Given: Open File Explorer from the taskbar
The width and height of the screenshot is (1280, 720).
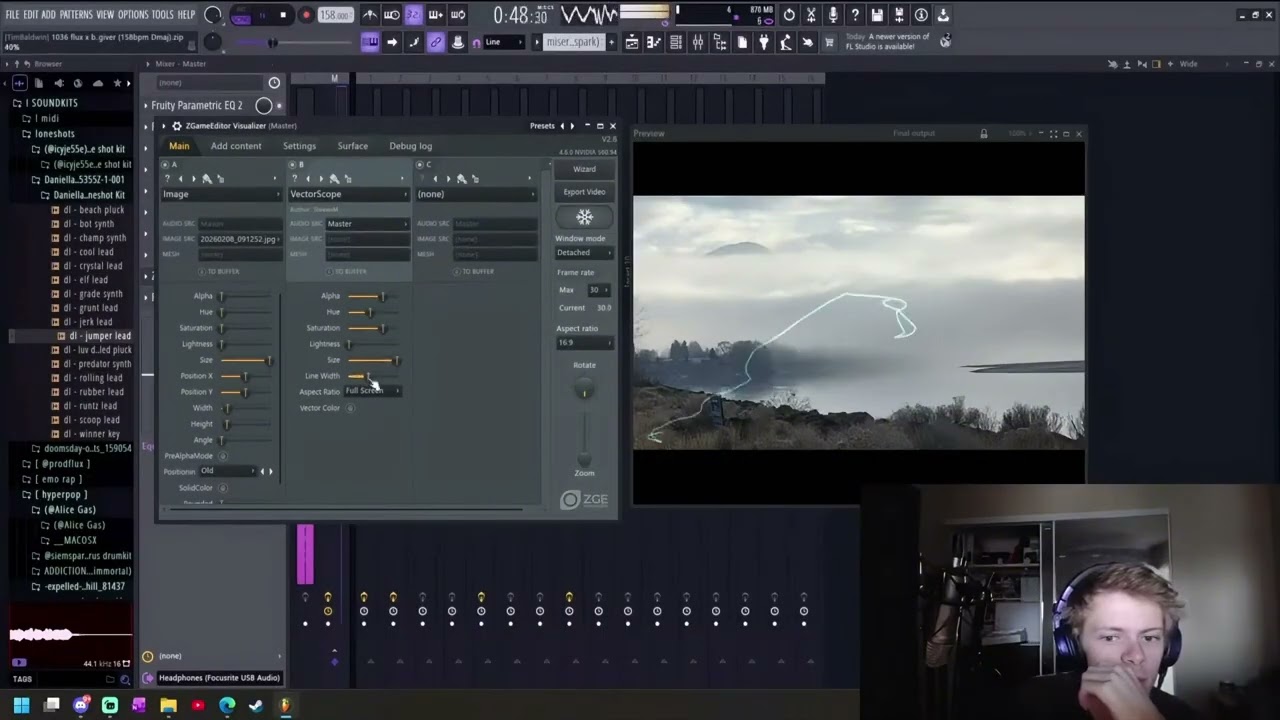Looking at the screenshot, I should [168, 705].
